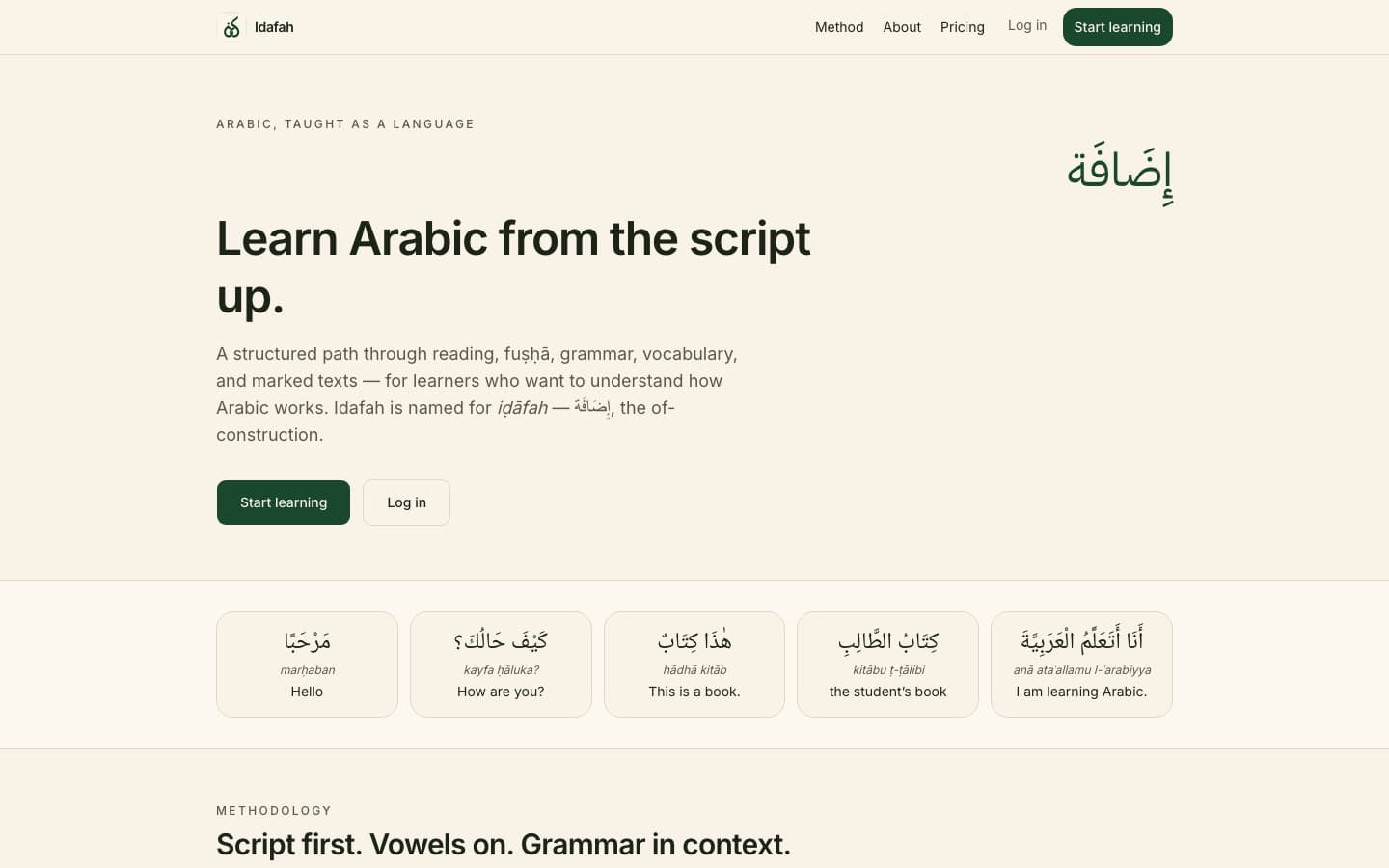Select the marḥaban Hello phrase card
The image size is (1389, 868).
[x=307, y=665]
